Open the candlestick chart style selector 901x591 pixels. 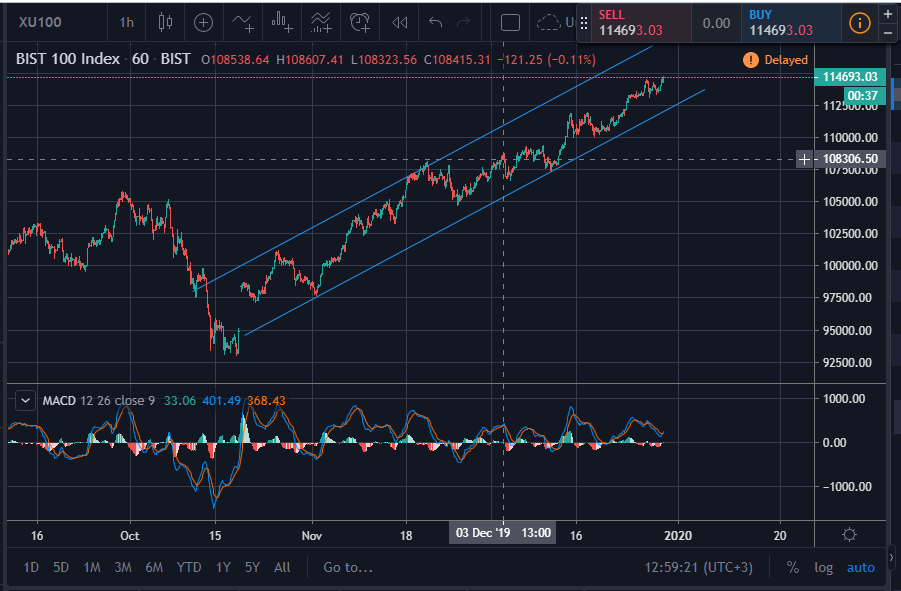[x=165, y=22]
